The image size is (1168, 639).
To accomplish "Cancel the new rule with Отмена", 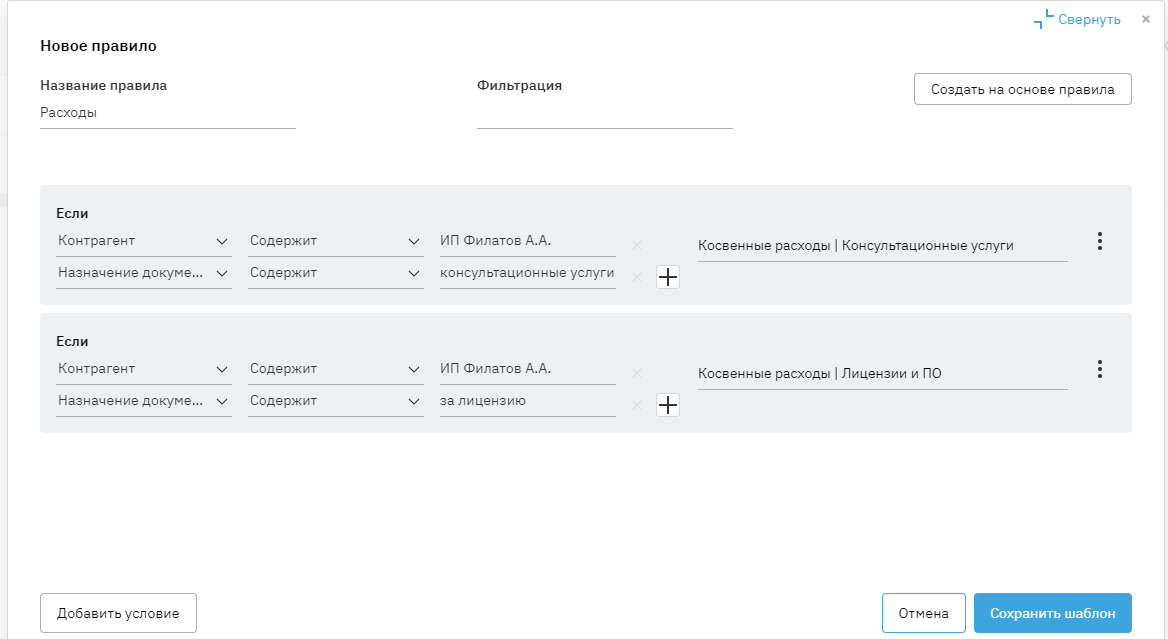I will tap(923, 613).
